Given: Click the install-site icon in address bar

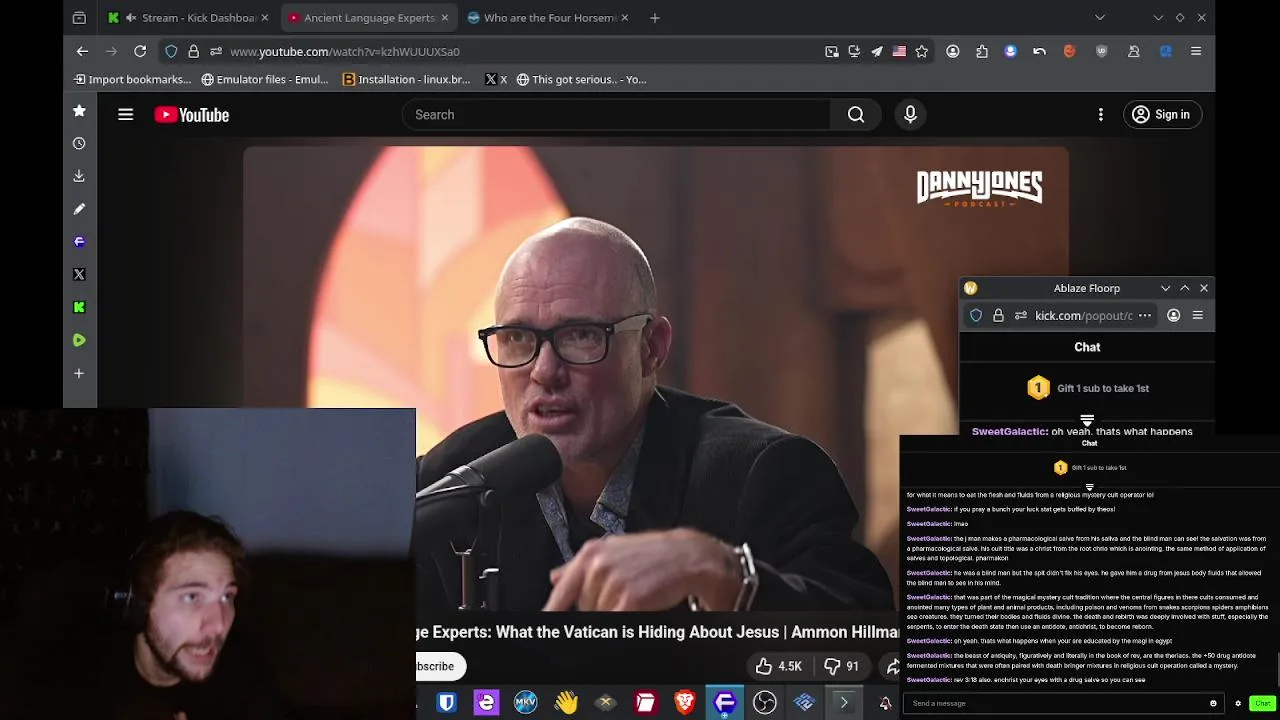Looking at the screenshot, I should (854, 51).
